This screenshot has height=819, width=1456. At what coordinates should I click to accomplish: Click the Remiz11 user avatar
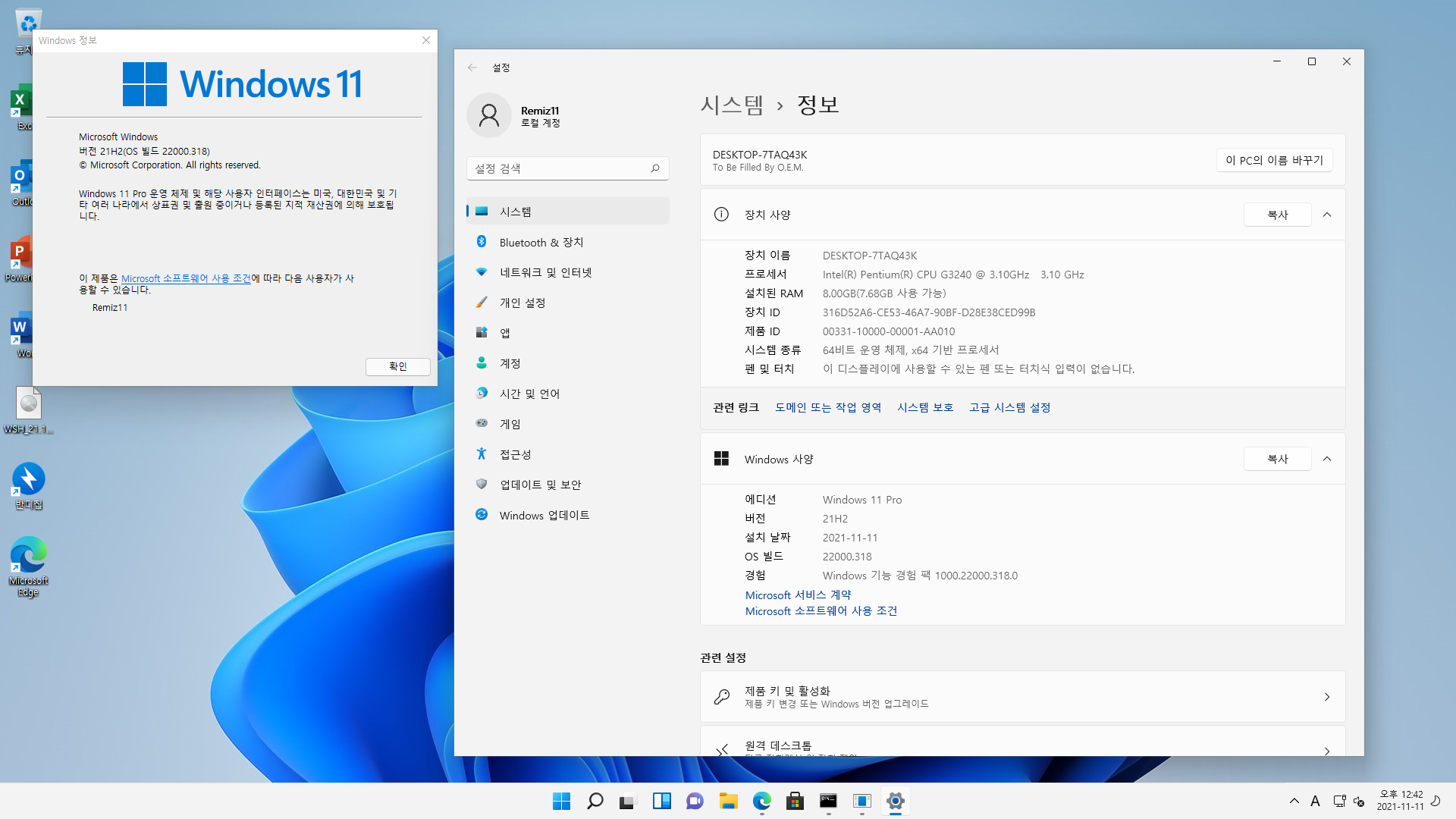click(489, 115)
